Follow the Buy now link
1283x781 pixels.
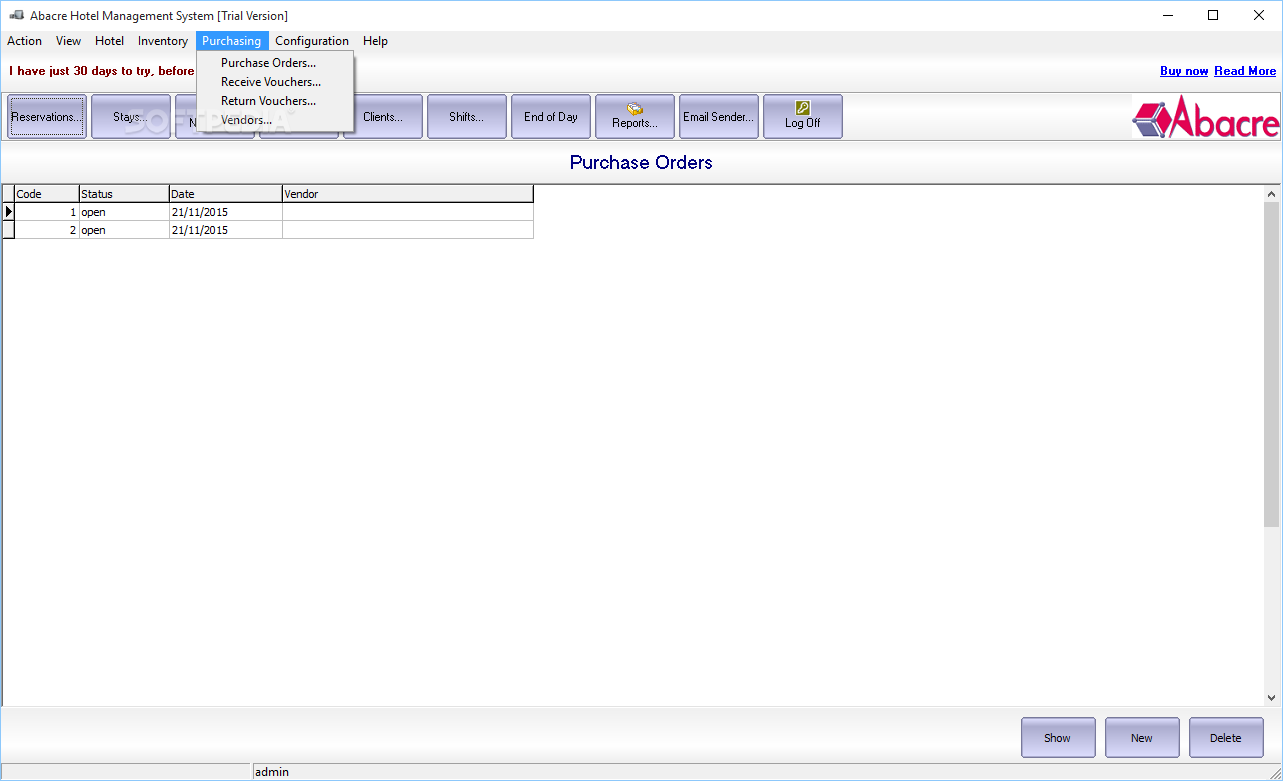coord(1184,71)
